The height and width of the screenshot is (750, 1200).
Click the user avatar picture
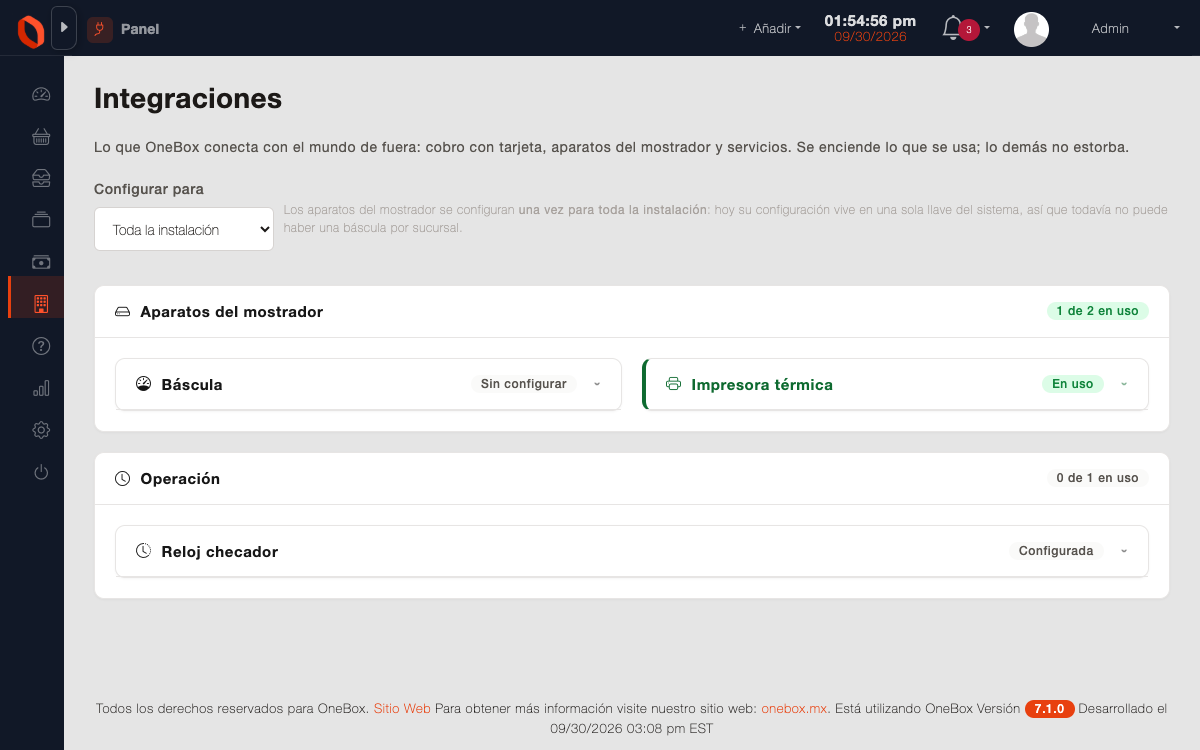[x=1031, y=29]
